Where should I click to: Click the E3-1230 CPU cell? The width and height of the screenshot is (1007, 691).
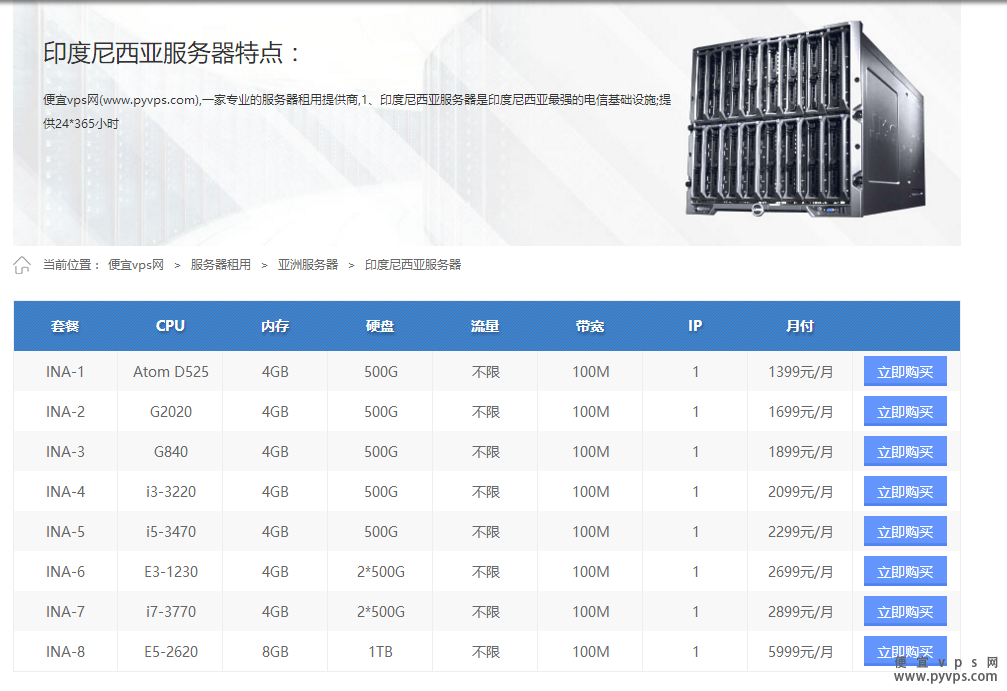coord(171,572)
